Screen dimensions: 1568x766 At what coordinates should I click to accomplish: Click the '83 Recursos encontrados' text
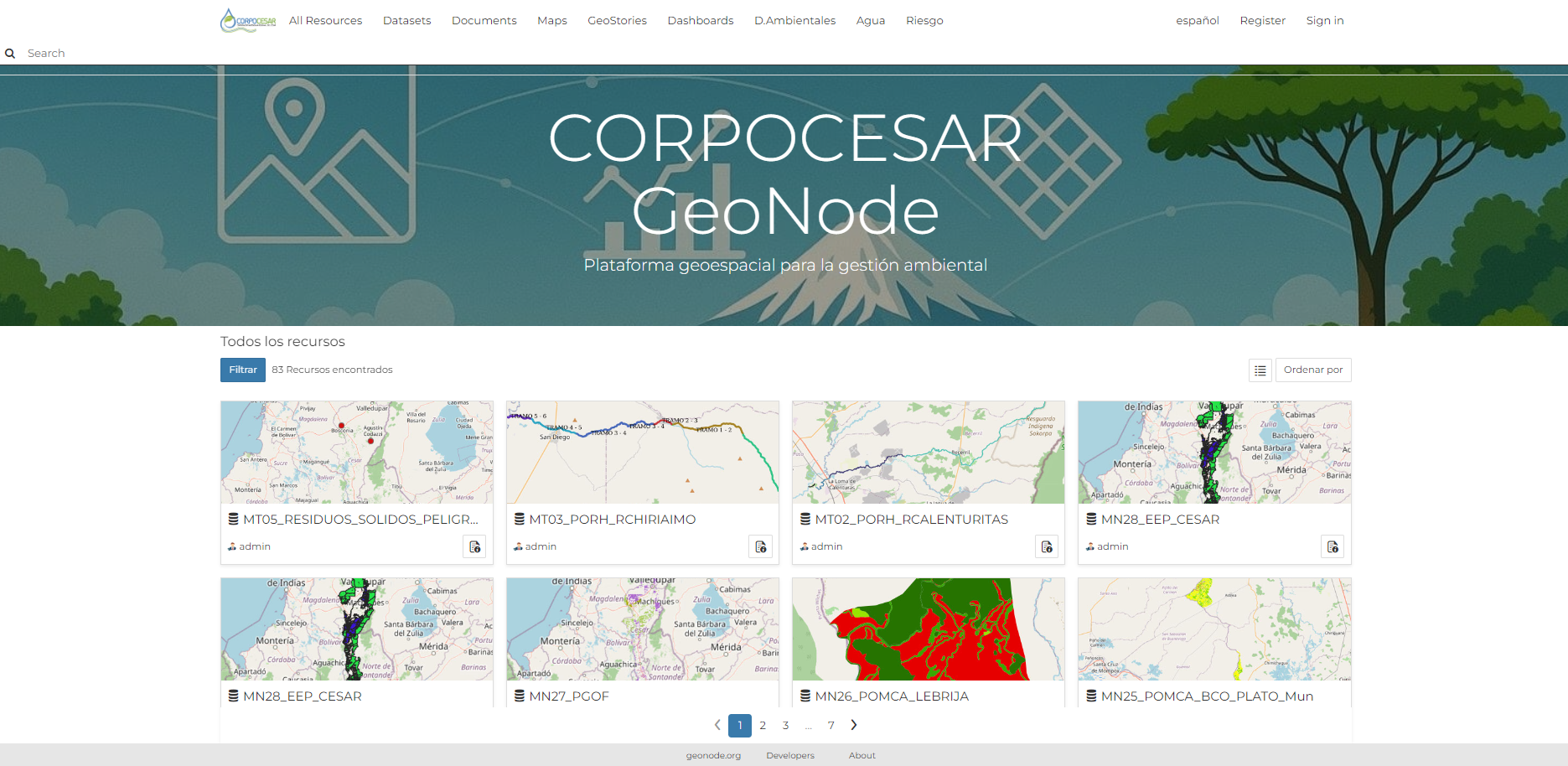coord(332,370)
